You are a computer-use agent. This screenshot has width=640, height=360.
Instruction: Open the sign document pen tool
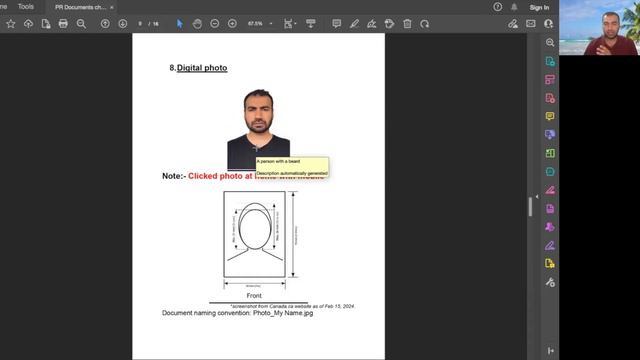(x=371, y=24)
